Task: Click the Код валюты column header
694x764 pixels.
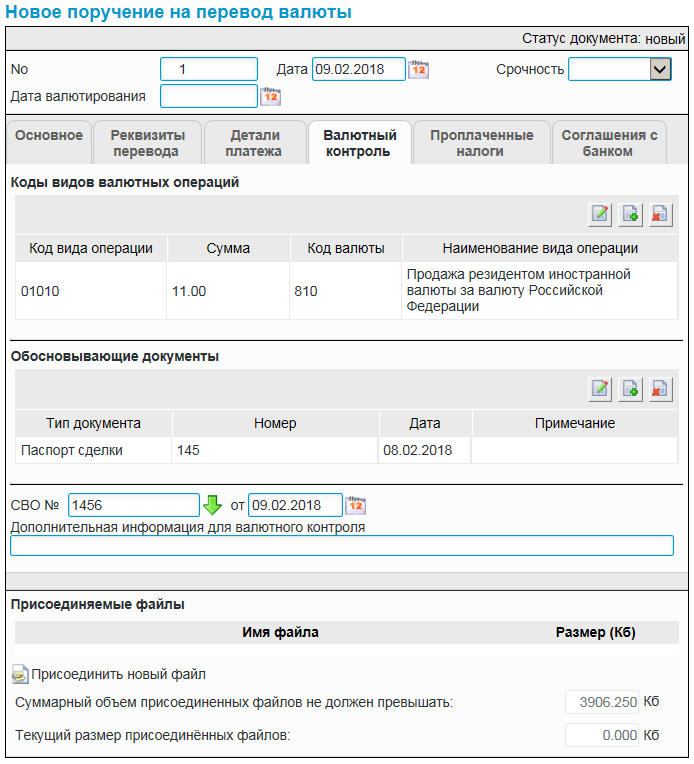Action: [x=346, y=248]
